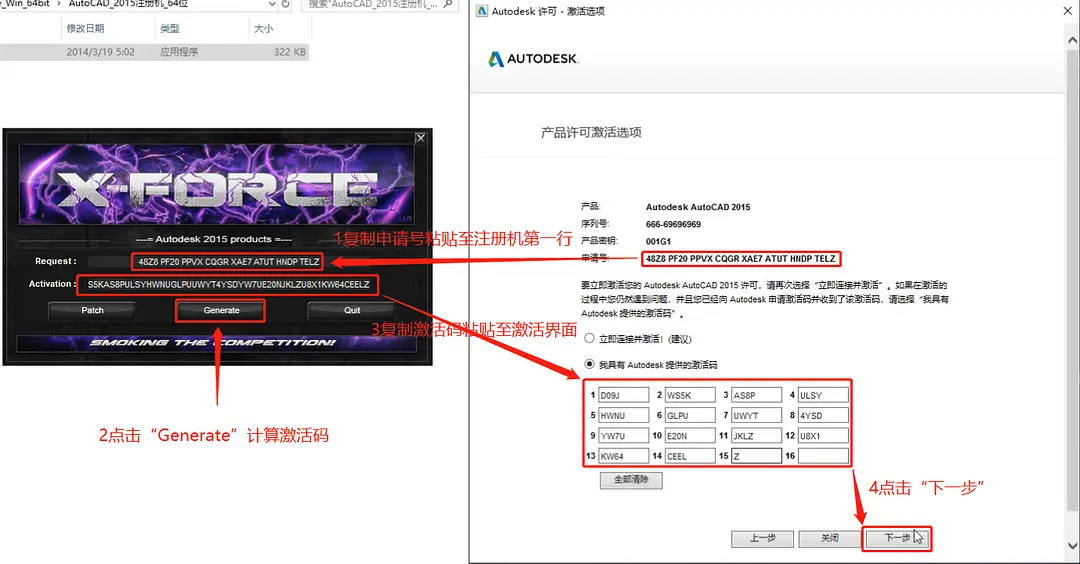Click the product key 001G1

click(x=658, y=242)
